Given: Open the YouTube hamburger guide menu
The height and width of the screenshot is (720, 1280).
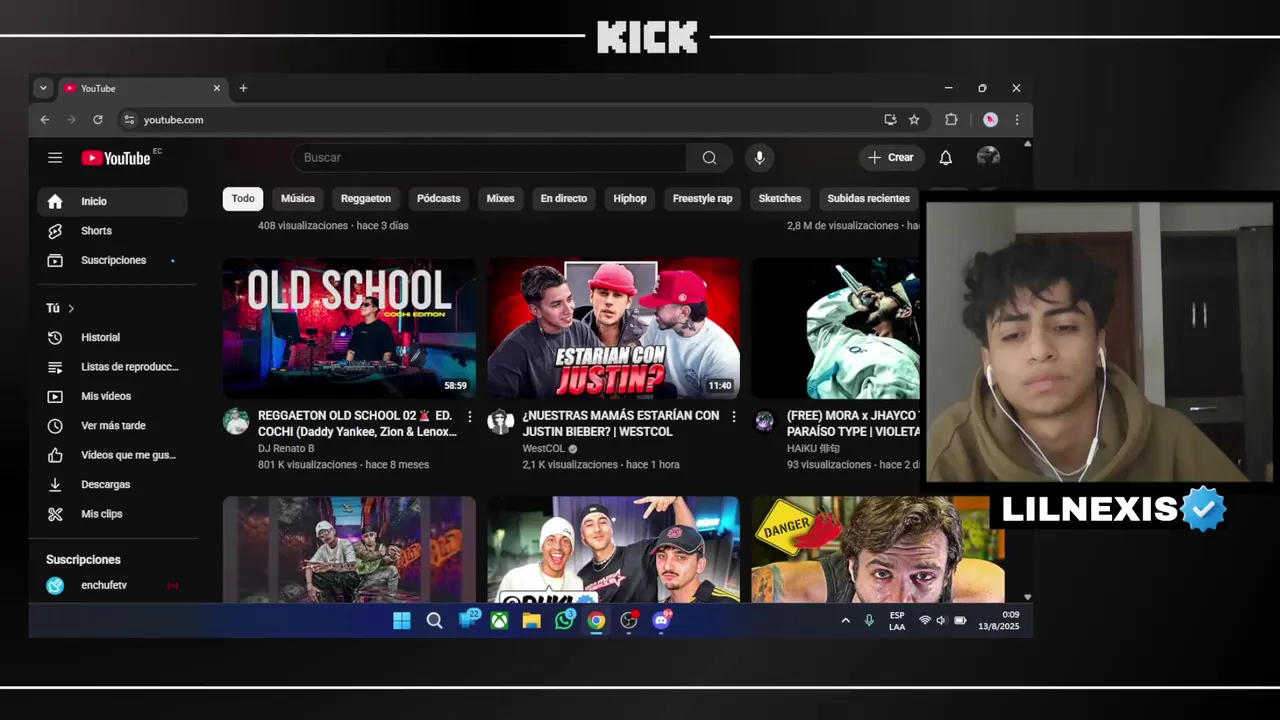Looking at the screenshot, I should [x=55, y=158].
